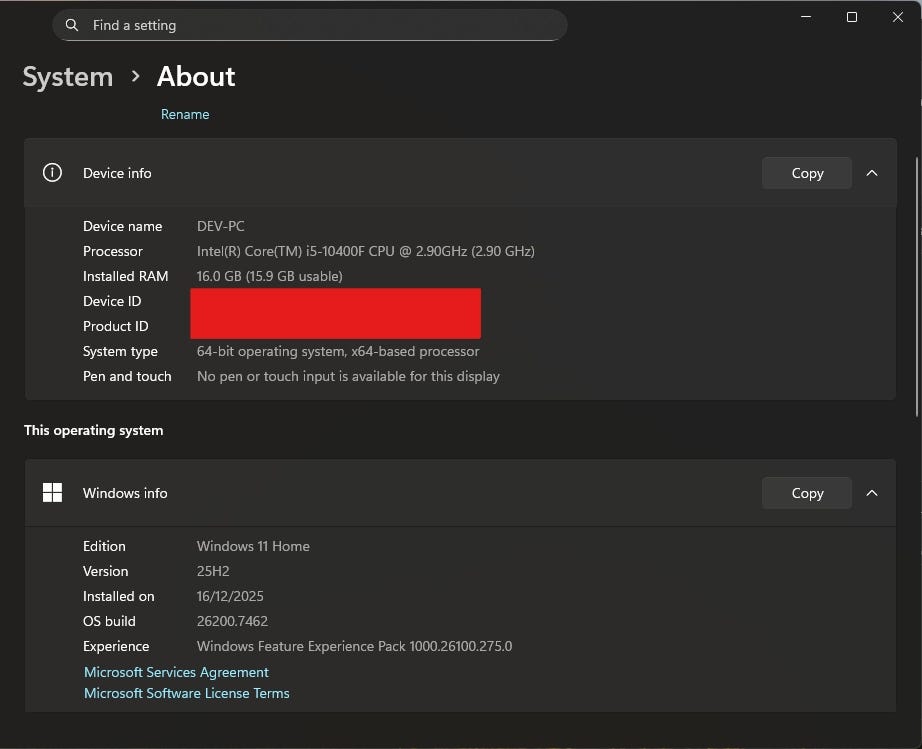The image size is (922, 749).
Task: Collapse the Windows info section chevron
Action: point(872,493)
